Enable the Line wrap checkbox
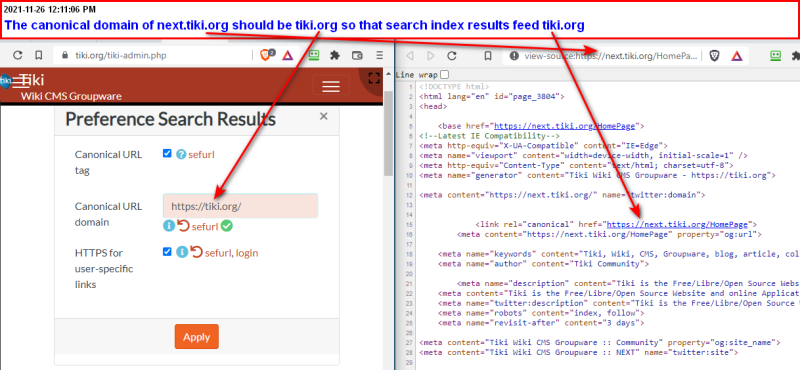 click(445, 75)
